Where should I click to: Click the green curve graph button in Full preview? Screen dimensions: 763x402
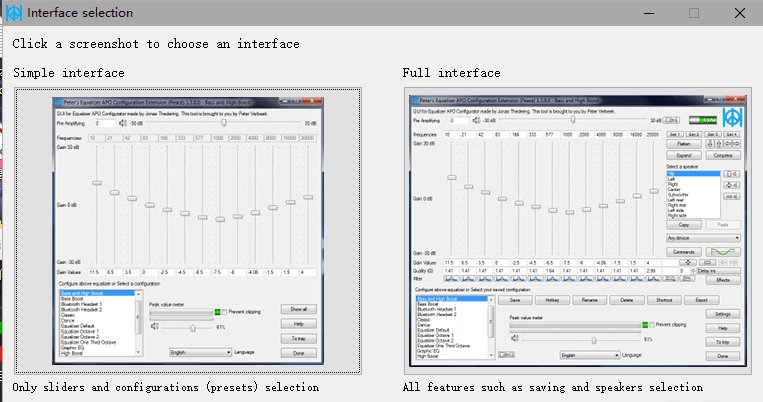724,252
